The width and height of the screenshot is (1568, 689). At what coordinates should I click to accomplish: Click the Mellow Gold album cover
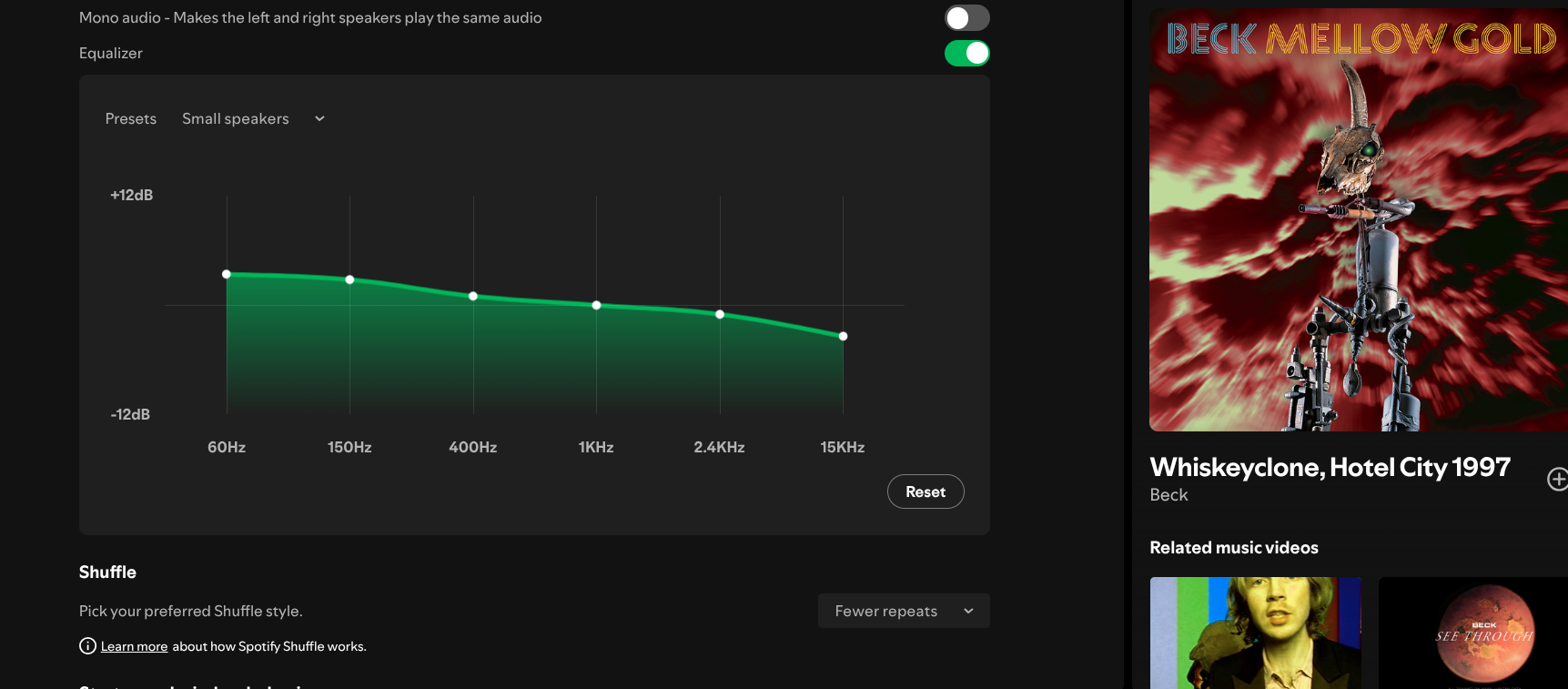[x=1359, y=220]
